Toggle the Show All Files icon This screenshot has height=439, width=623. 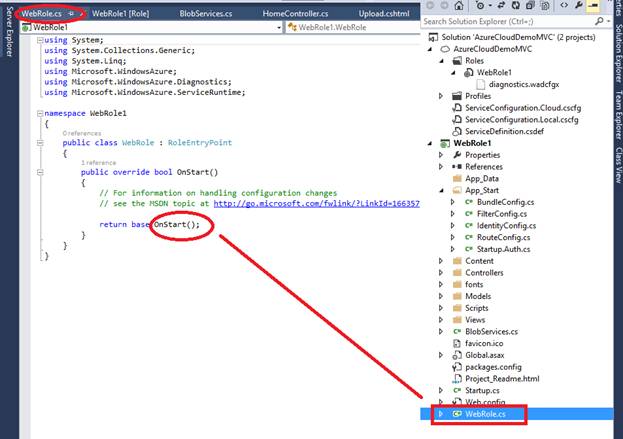coord(545,6)
